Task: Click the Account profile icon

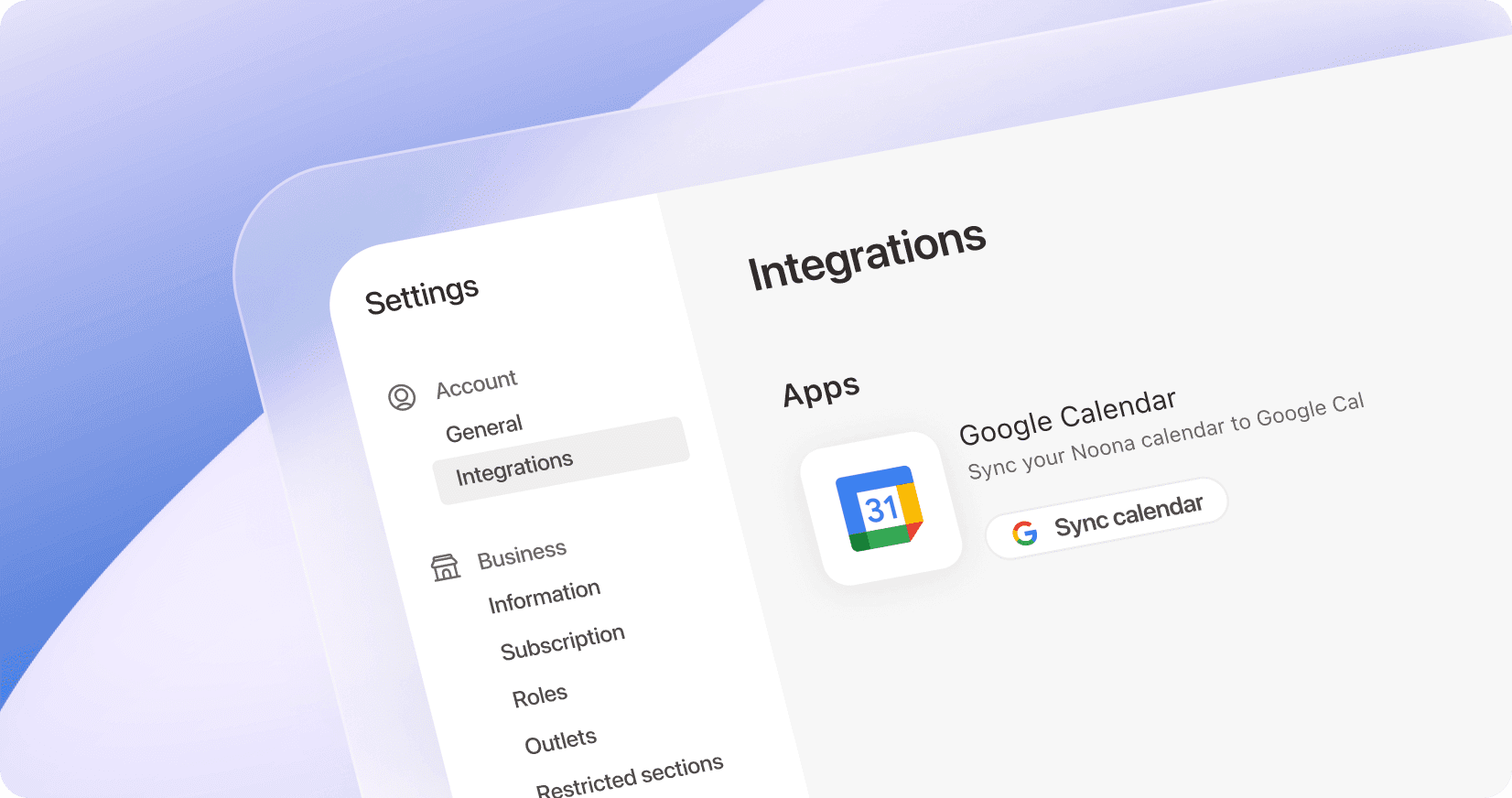Action: 402,397
